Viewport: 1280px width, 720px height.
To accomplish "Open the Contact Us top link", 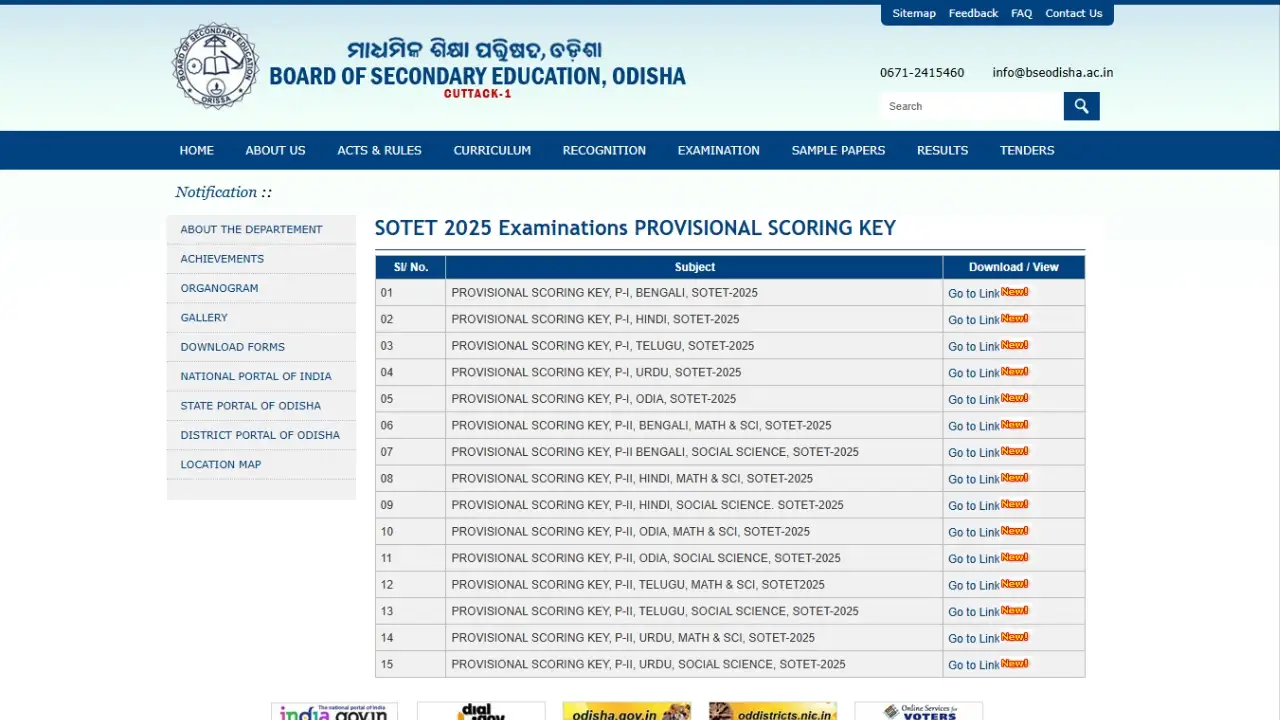I will click(x=1073, y=13).
